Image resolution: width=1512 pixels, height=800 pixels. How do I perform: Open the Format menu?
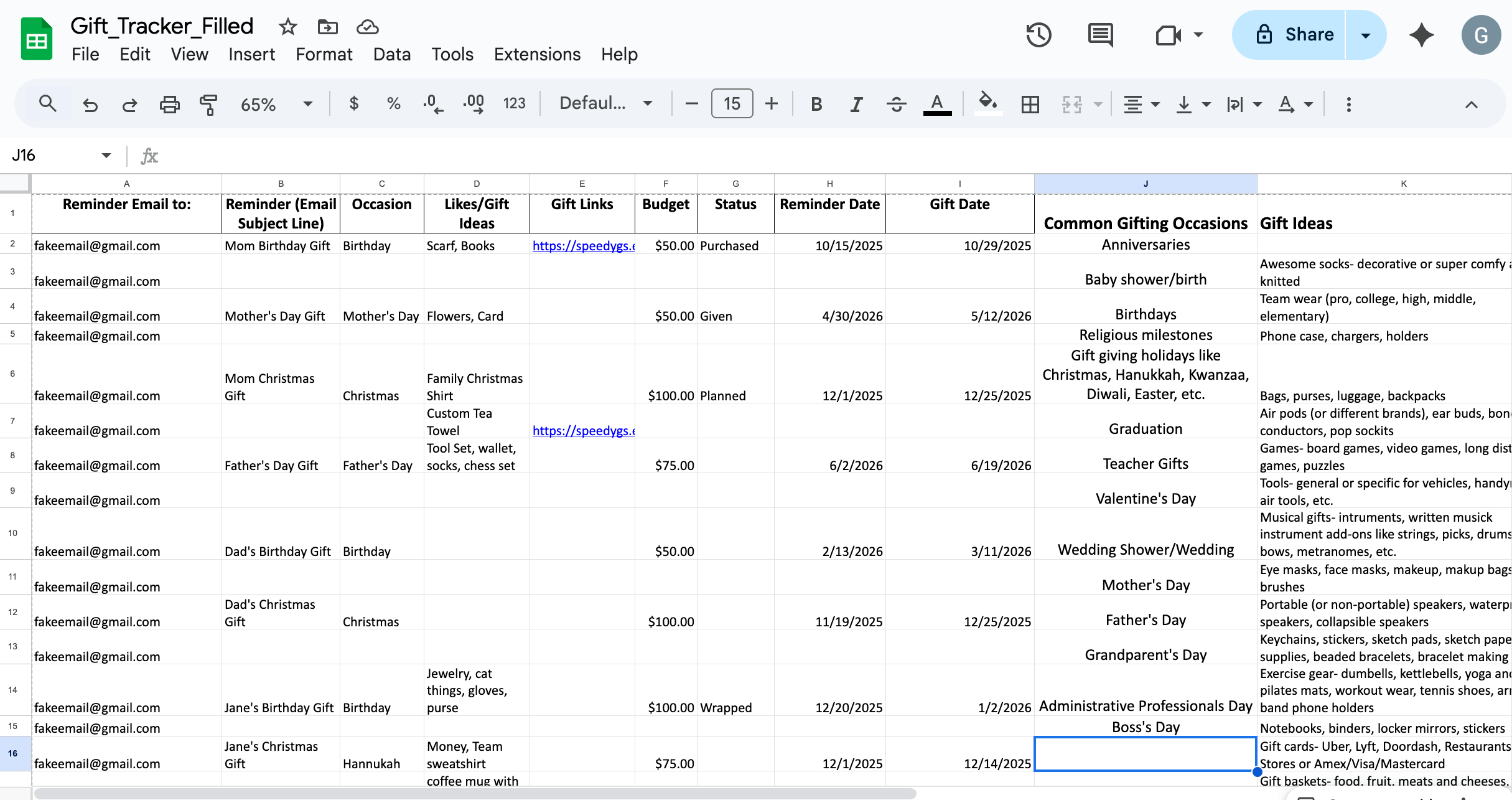tap(324, 54)
